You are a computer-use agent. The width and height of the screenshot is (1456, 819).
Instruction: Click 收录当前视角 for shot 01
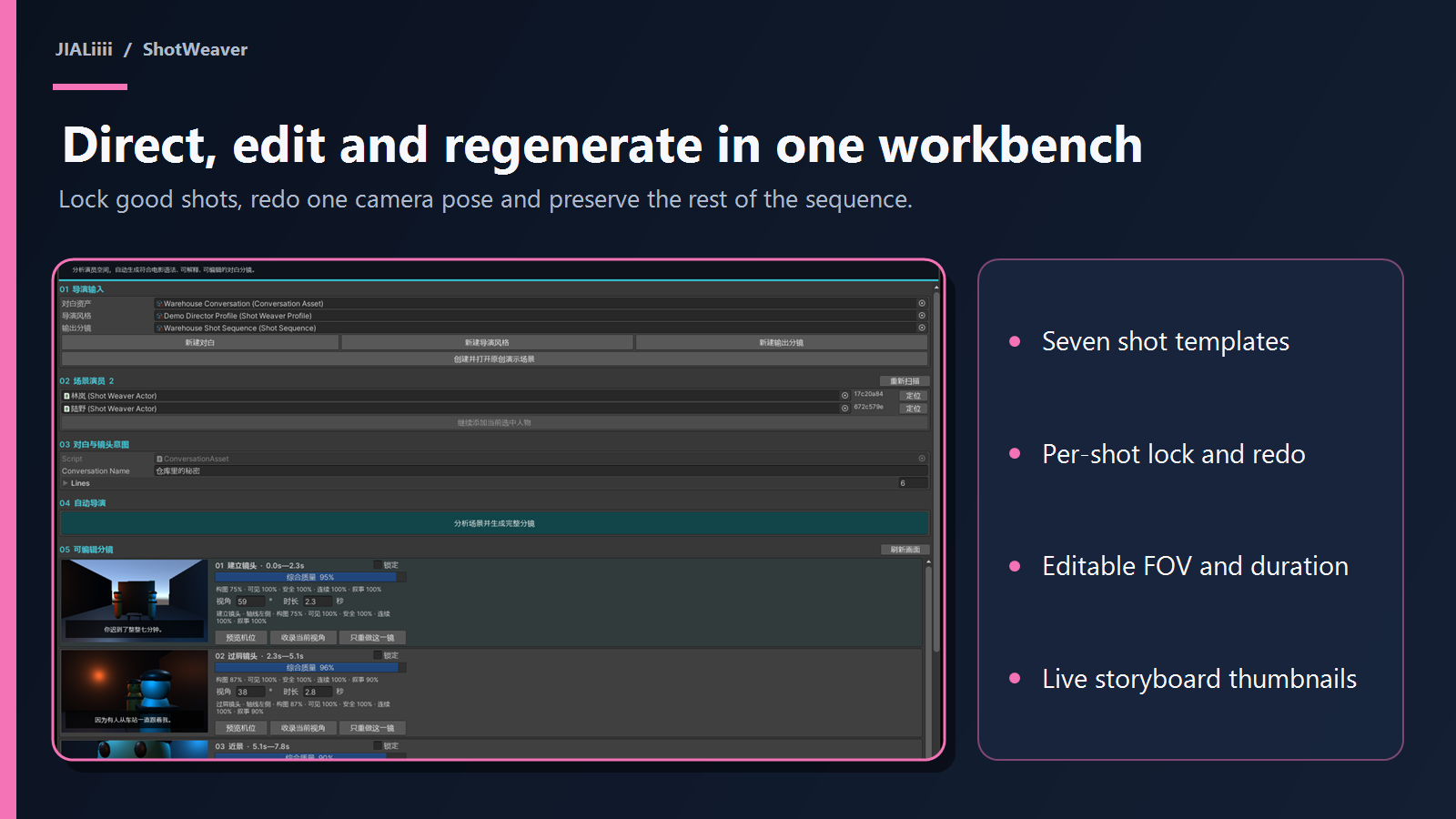coord(303,638)
